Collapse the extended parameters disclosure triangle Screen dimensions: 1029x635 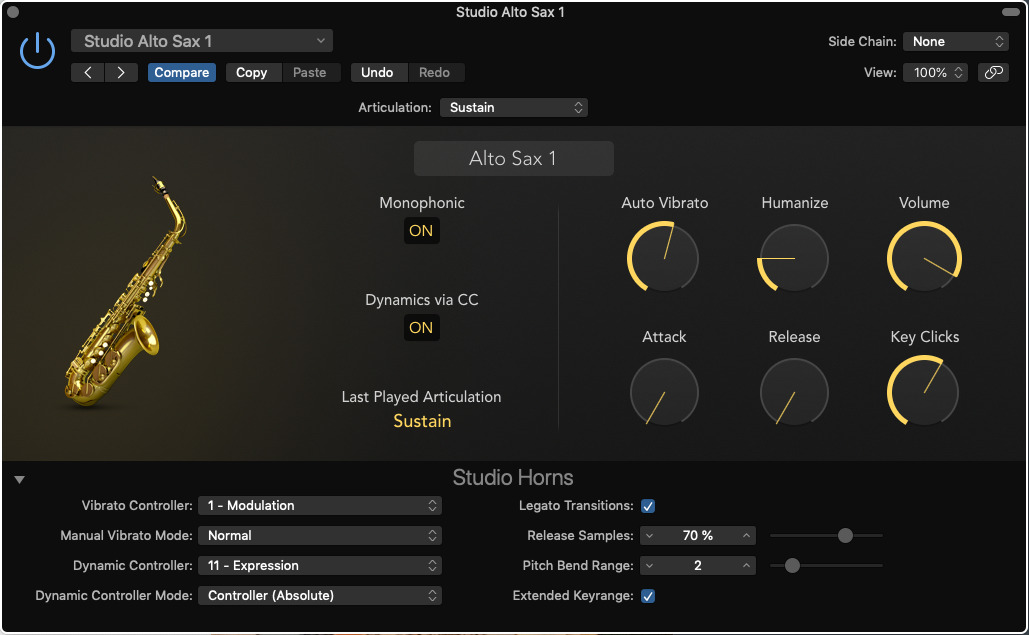20,480
